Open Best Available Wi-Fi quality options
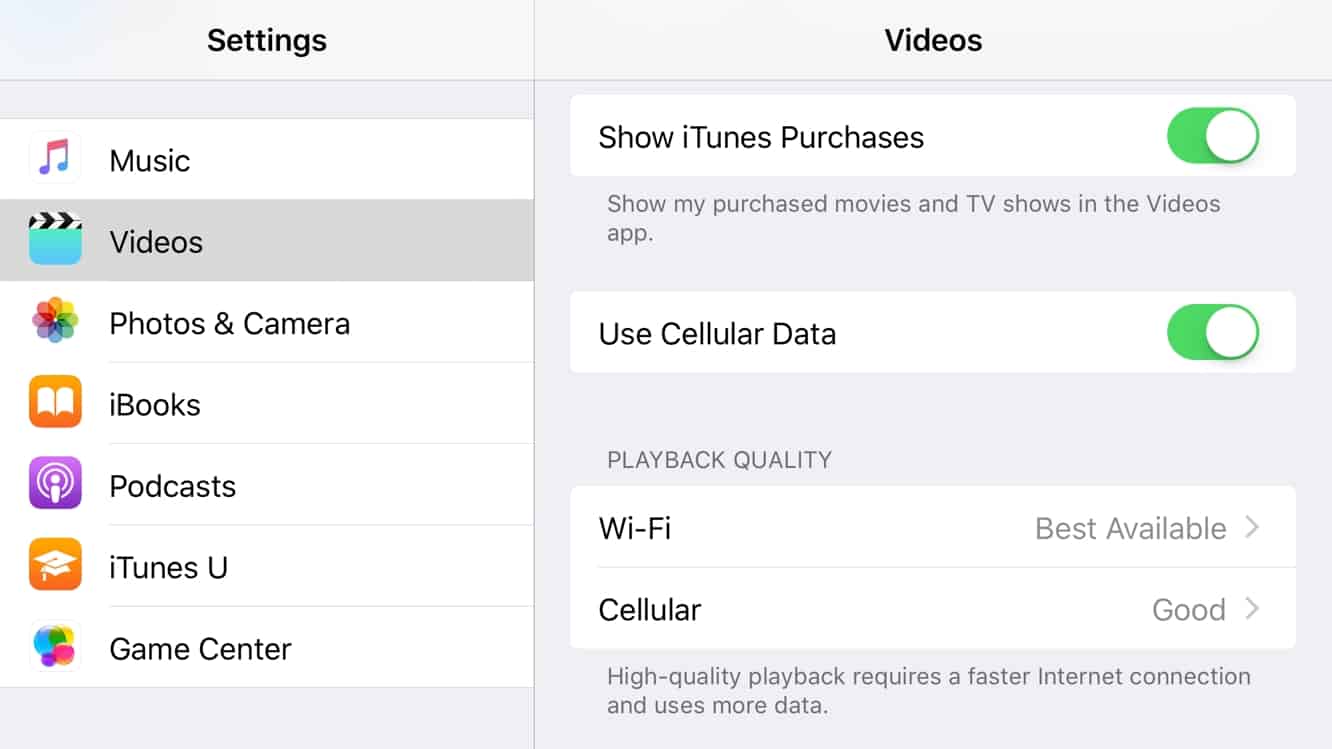 pyautogui.click(x=1130, y=528)
